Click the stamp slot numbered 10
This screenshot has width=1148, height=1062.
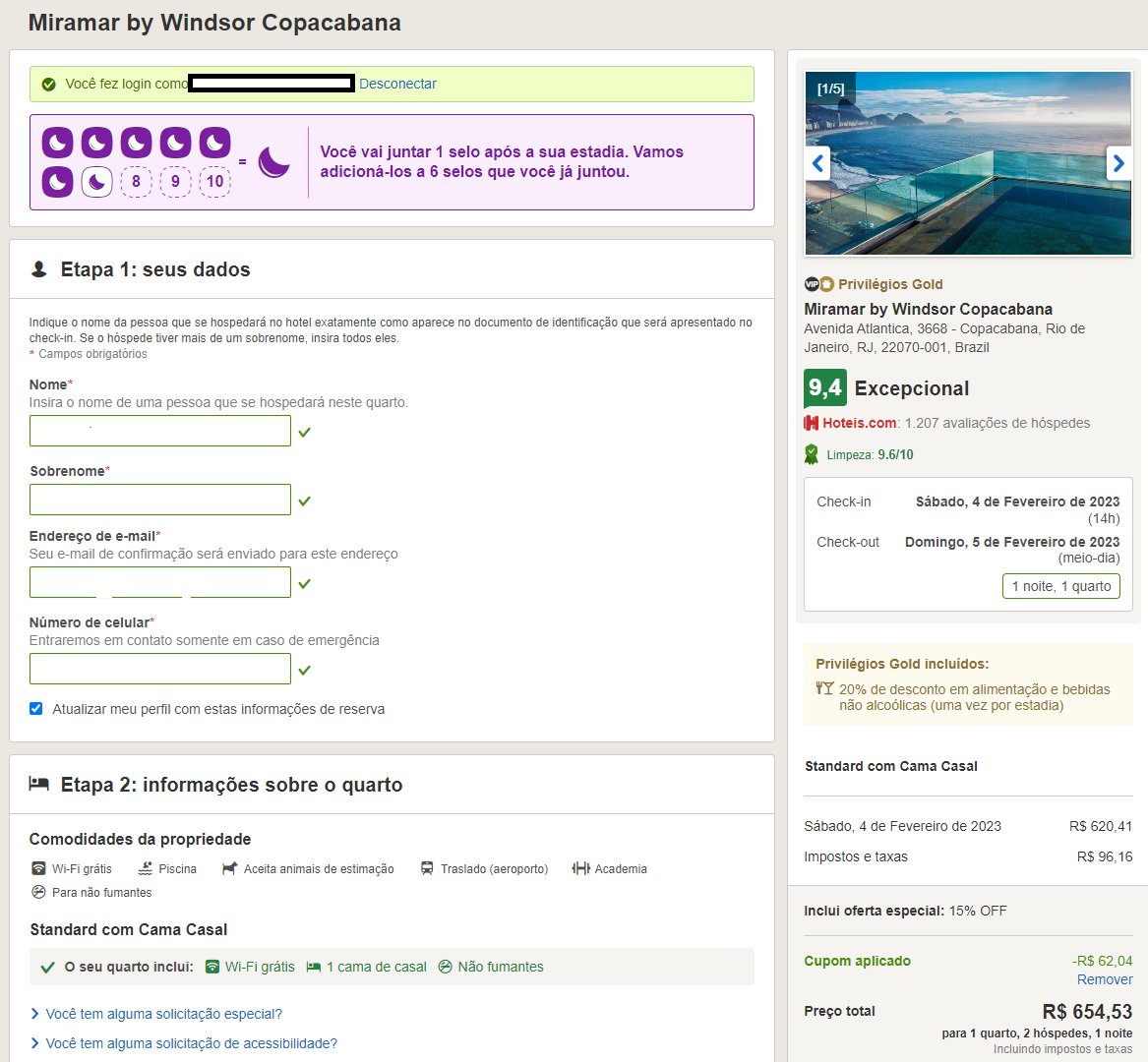click(x=215, y=182)
